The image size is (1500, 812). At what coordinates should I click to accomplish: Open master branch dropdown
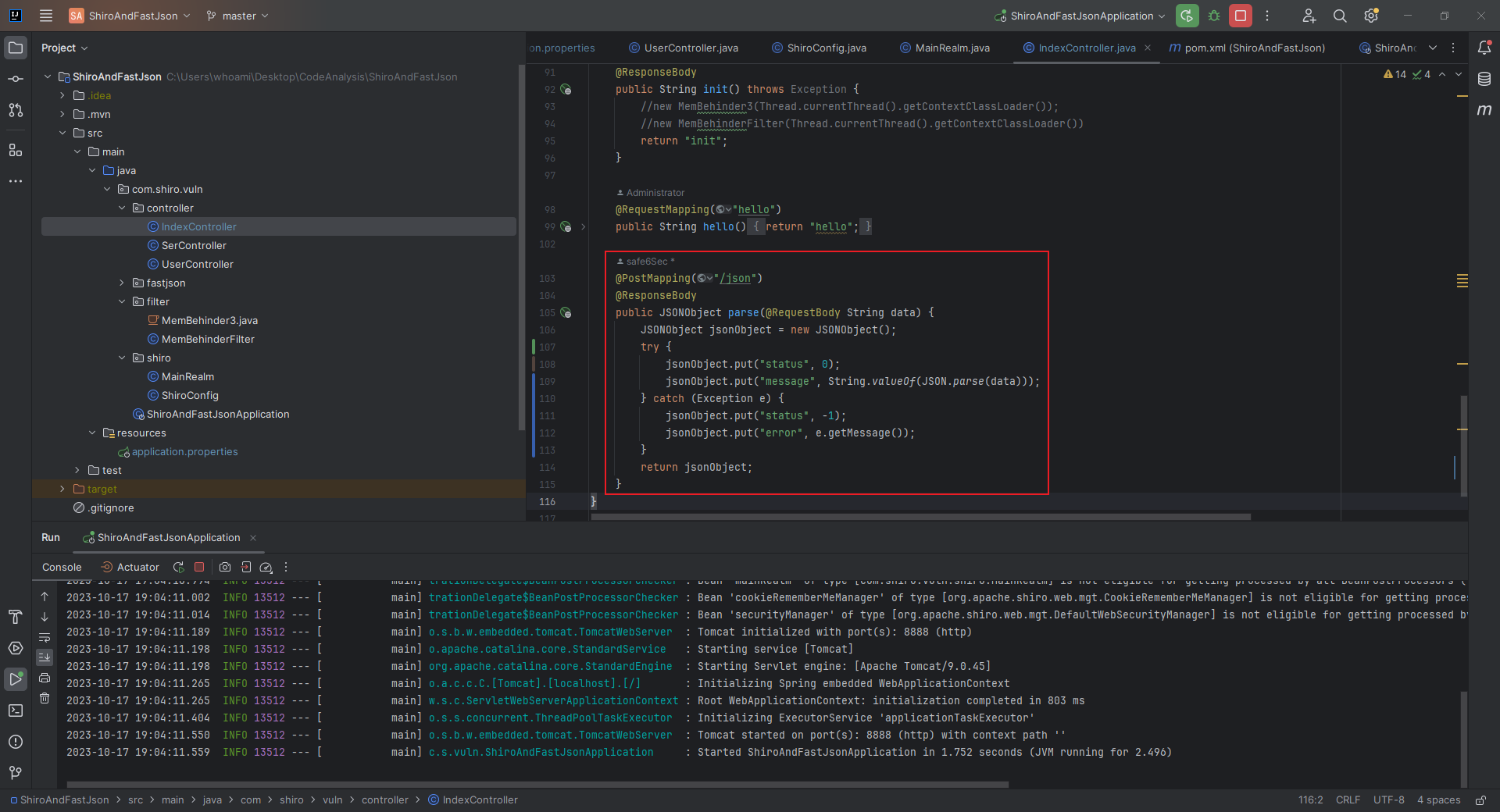pos(237,16)
